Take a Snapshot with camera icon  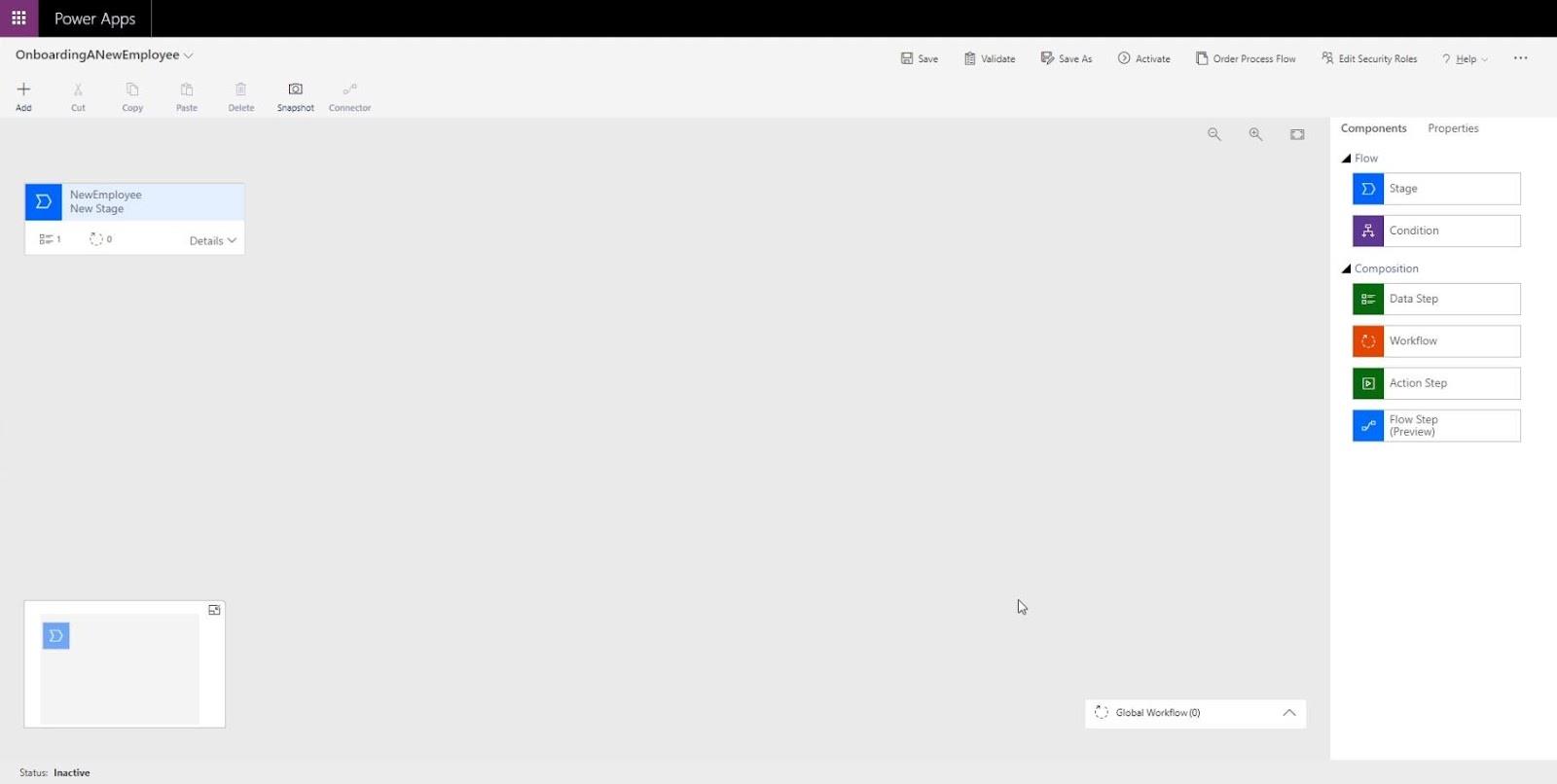tap(296, 89)
